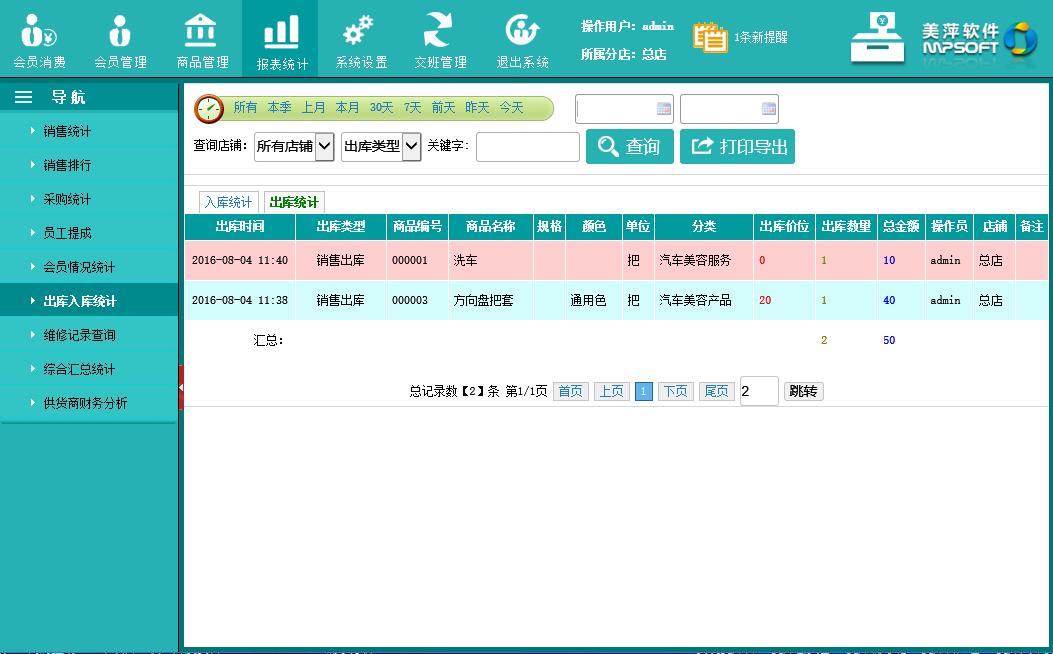The width and height of the screenshot is (1053, 654).
Task: Click calendar icon in first date field
Action: [663, 109]
